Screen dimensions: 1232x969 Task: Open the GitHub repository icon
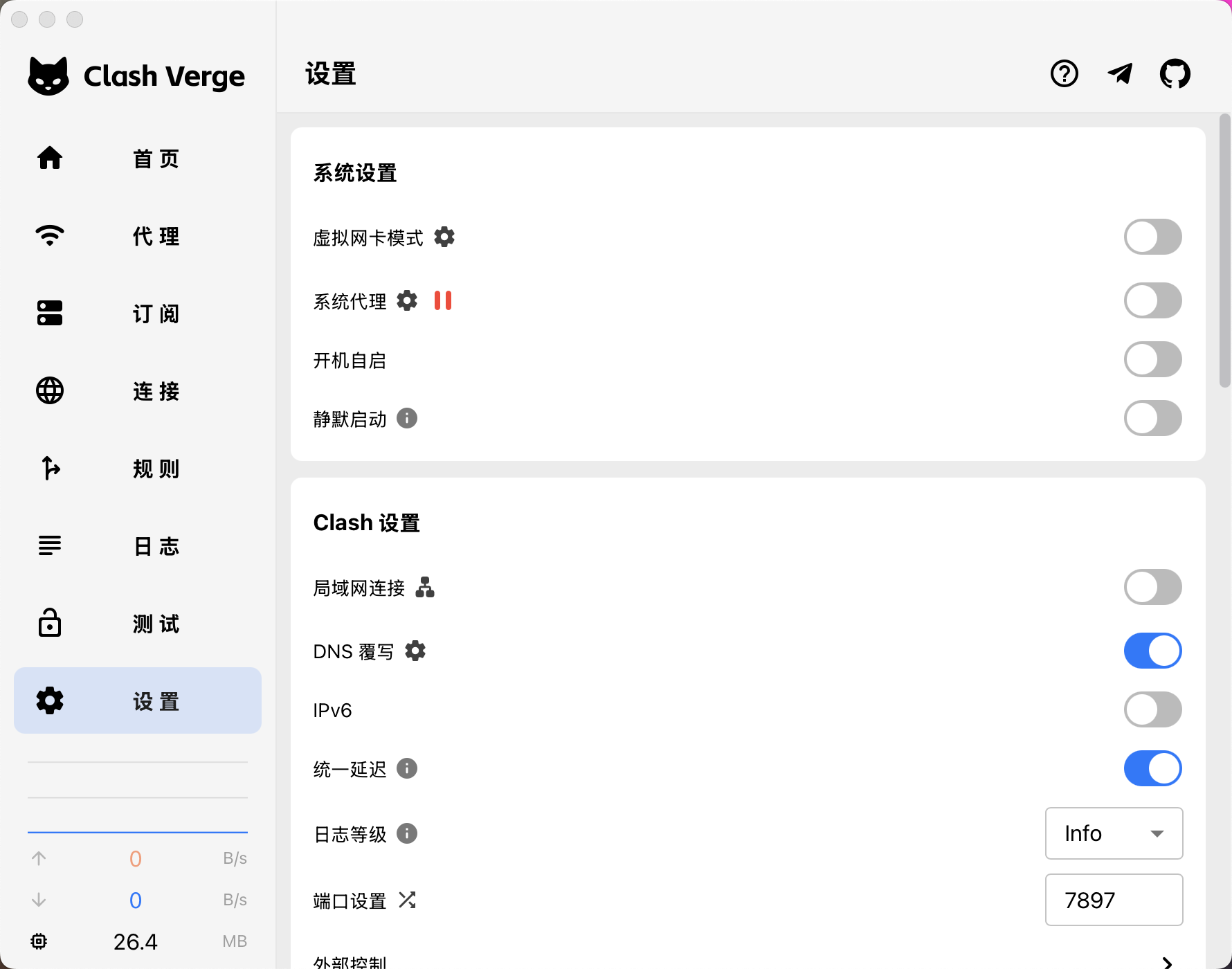pyautogui.click(x=1175, y=73)
